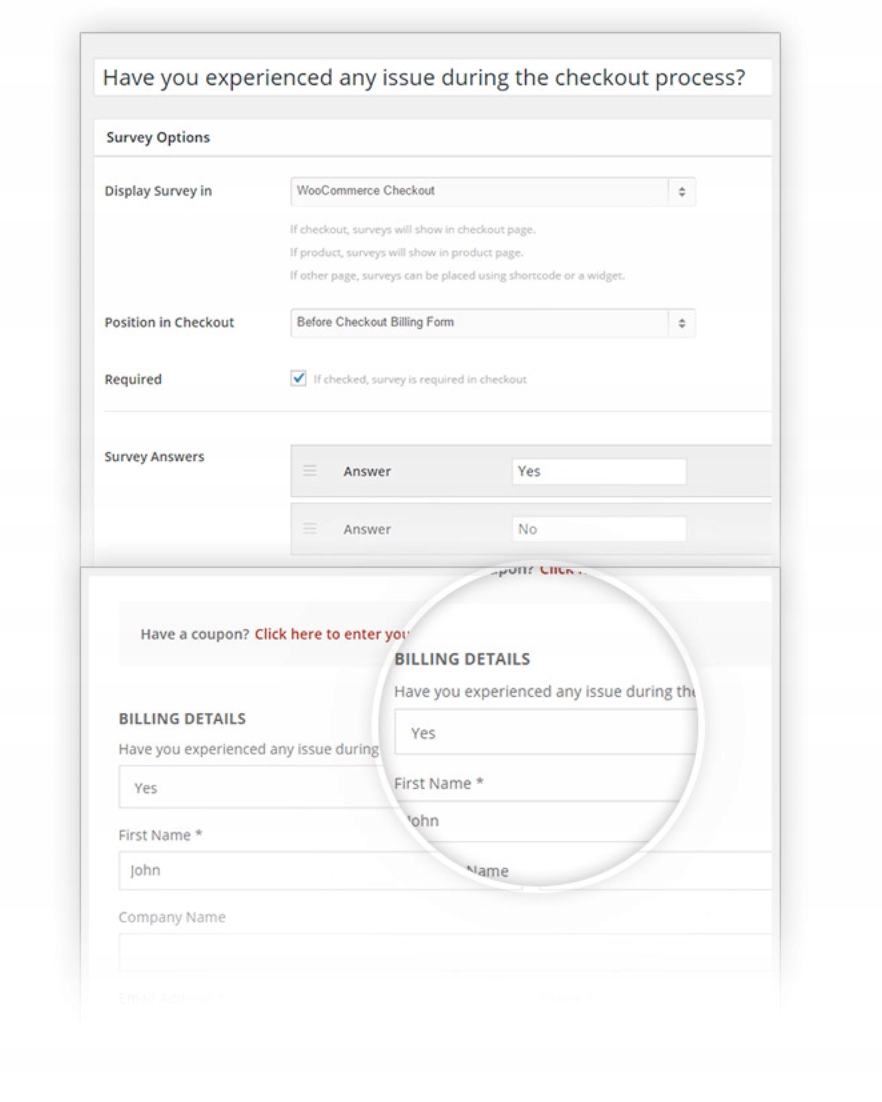Click the arrow on the Display Survey in select
The width and height of the screenshot is (882, 1102).
pyautogui.click(x=682, y=191)
